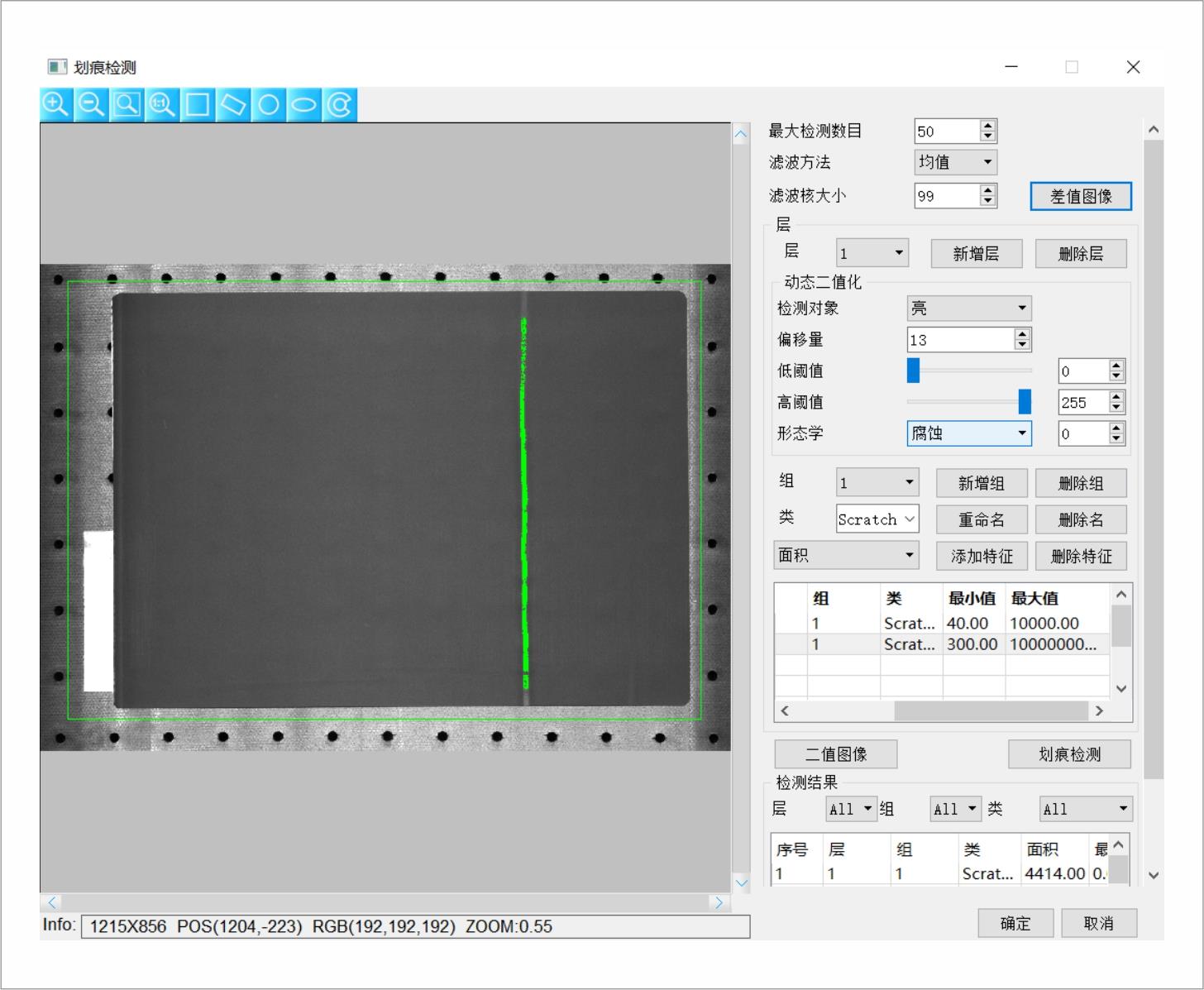This screenshot has height=990, width=1204.
Task: Expand the 检测对象 dropdown set to 亮
Action: (968, 308)
